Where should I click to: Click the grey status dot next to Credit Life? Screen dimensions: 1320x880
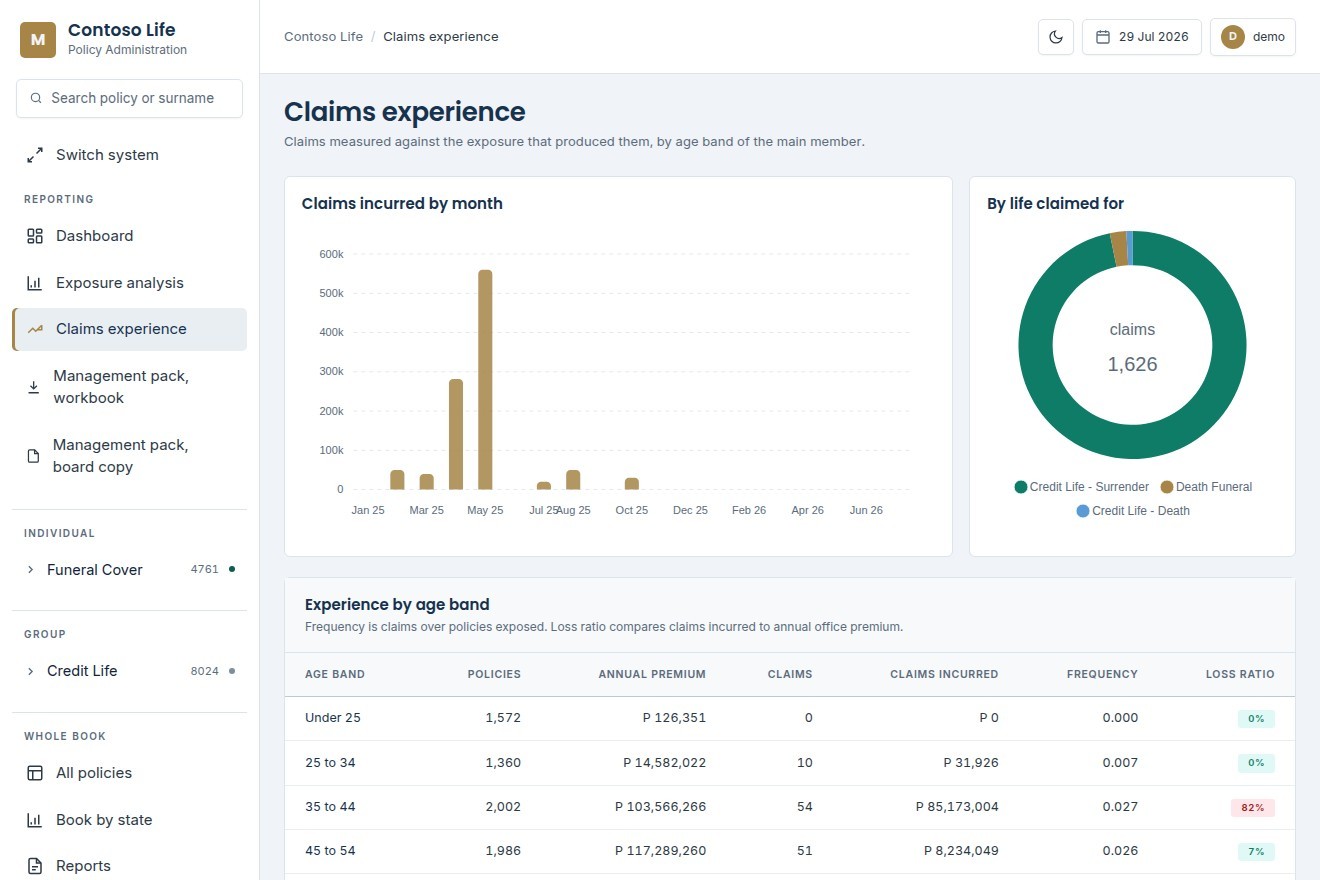(x=232, y=671)
